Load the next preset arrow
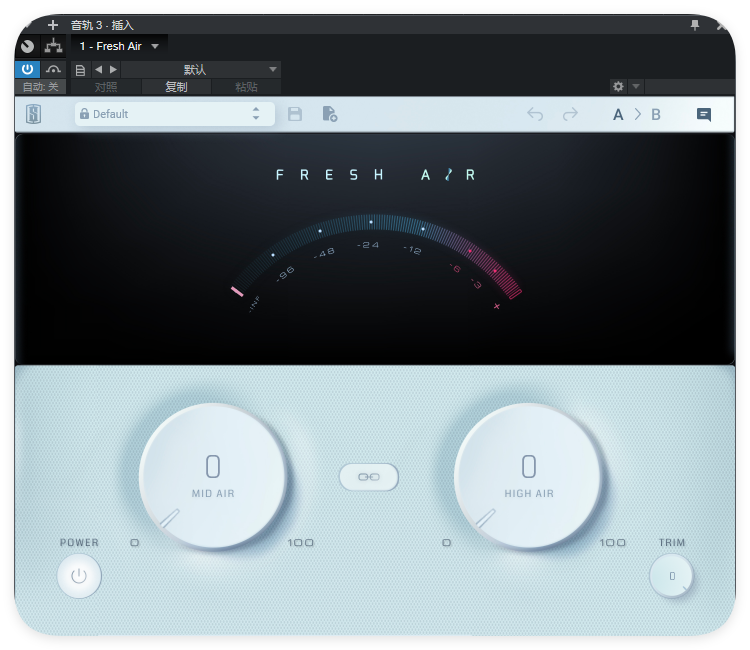The image size is (750, 650). [113, 69]
